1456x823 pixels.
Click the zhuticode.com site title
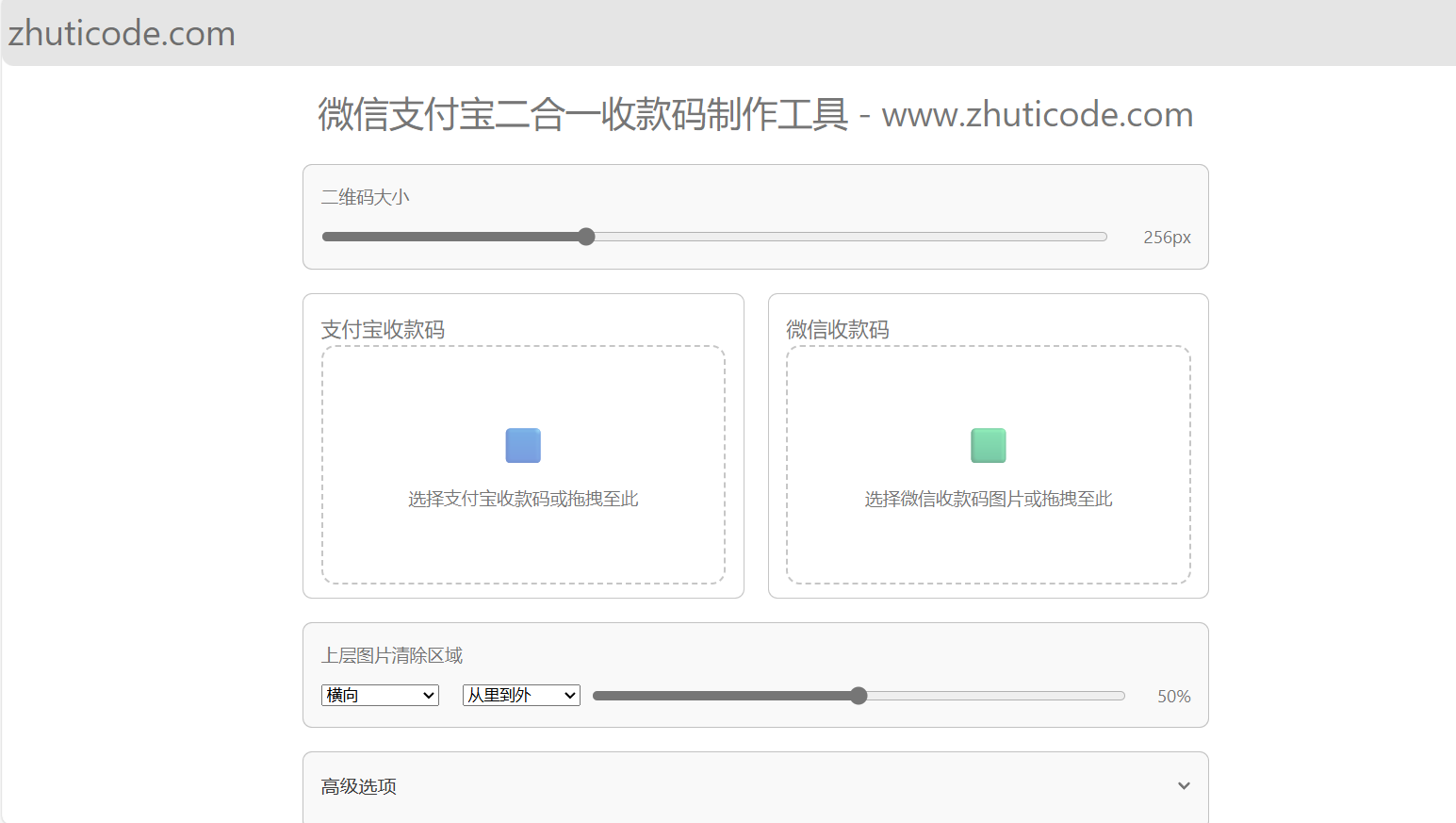122,33
